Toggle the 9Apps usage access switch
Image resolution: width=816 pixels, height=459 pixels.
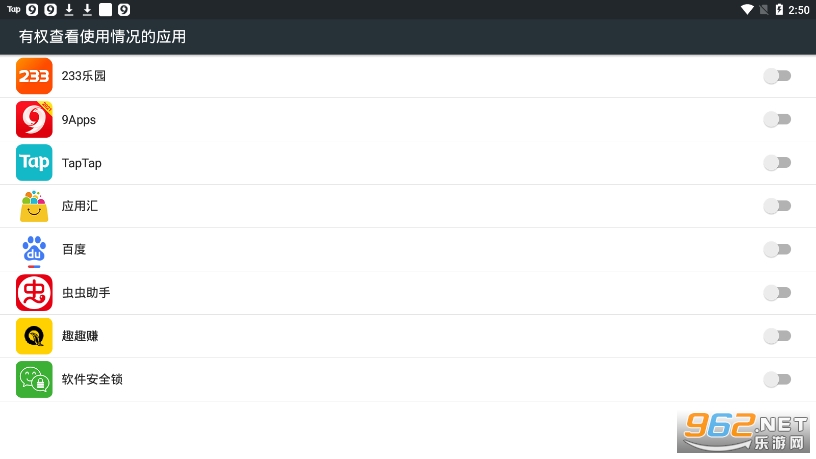coord(777,119)
